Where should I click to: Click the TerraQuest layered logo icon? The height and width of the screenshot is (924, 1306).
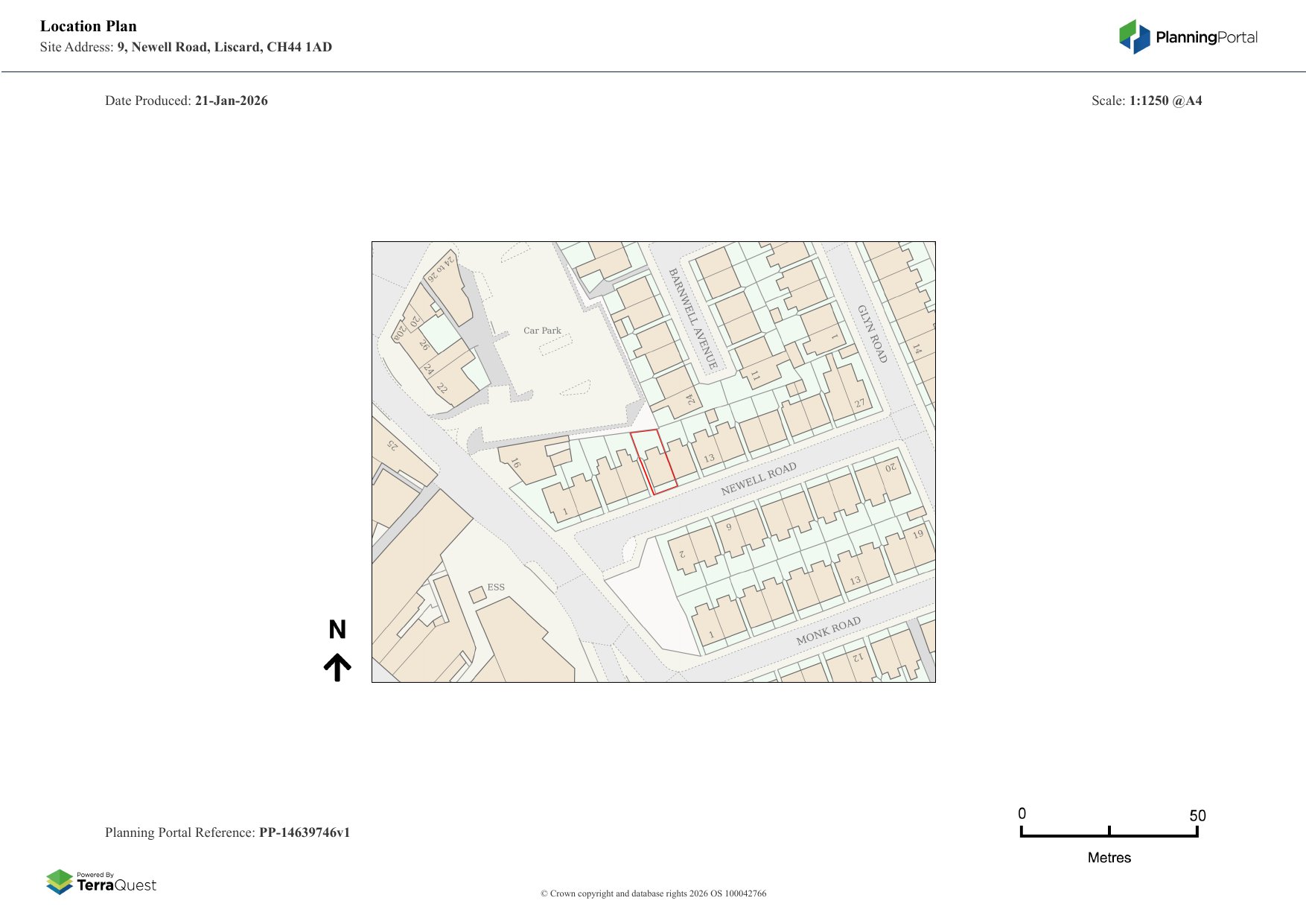pos(60,882)
